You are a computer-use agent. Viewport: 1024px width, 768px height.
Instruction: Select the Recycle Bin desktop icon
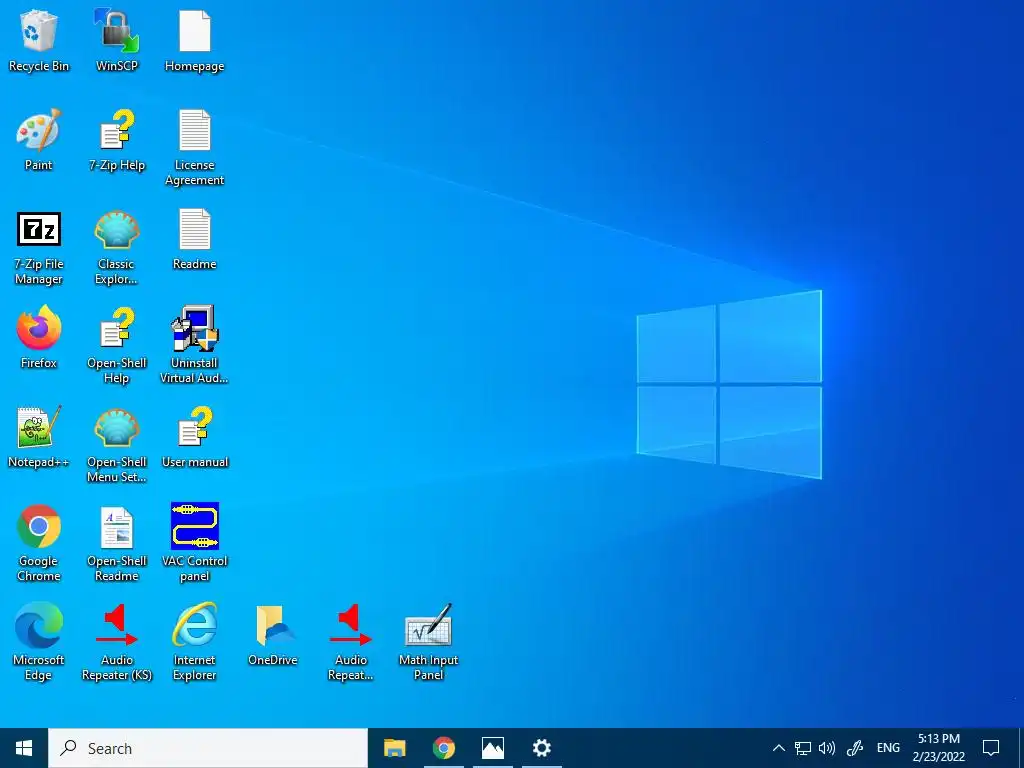click(39, 40)
